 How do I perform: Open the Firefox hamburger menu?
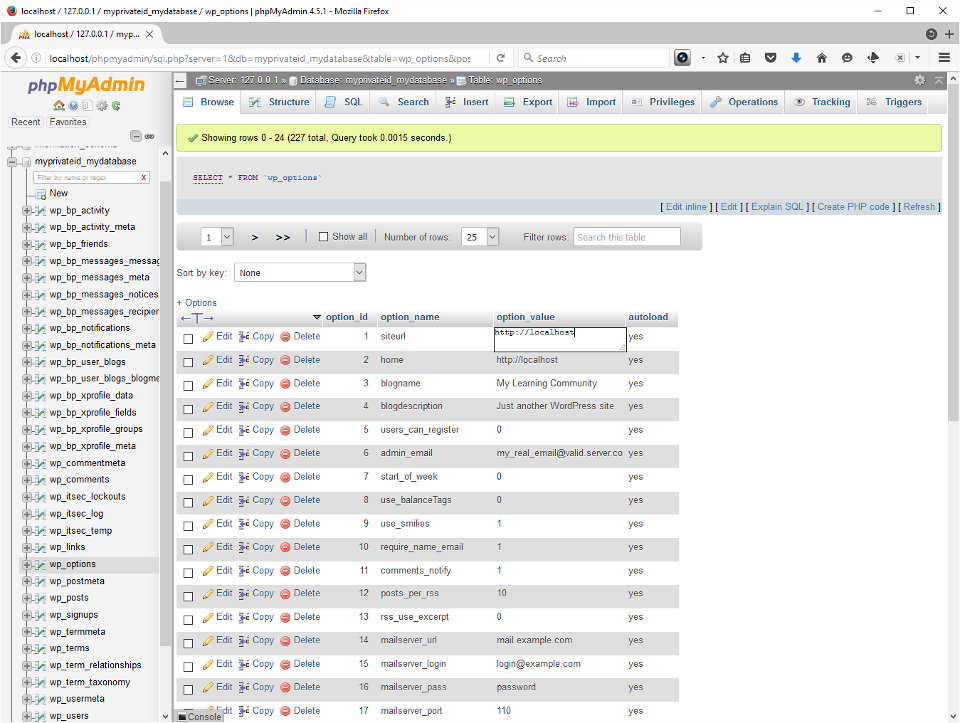944,58
